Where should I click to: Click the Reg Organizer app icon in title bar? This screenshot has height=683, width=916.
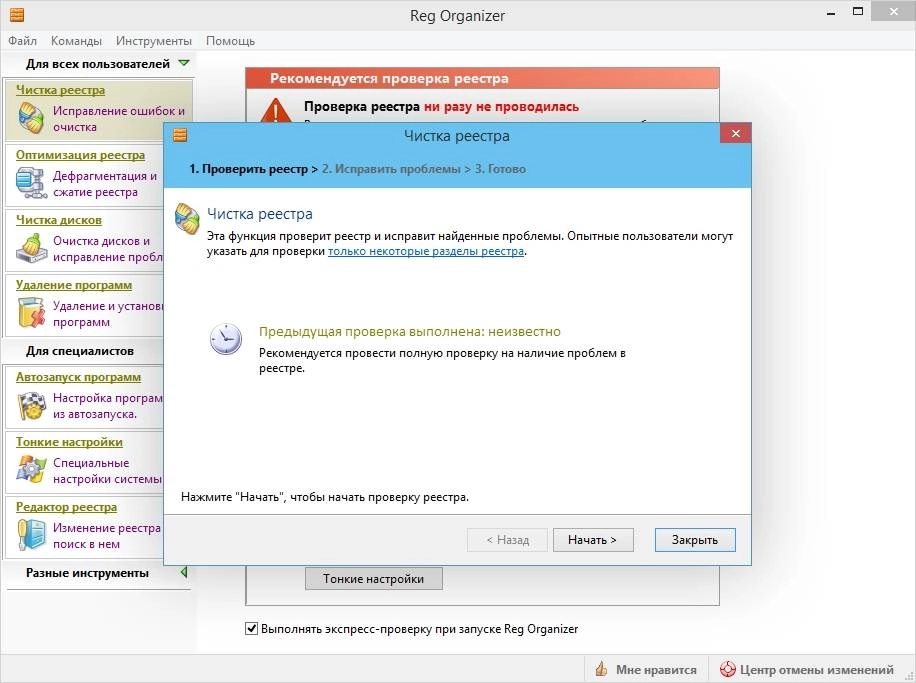coord(17,14)
